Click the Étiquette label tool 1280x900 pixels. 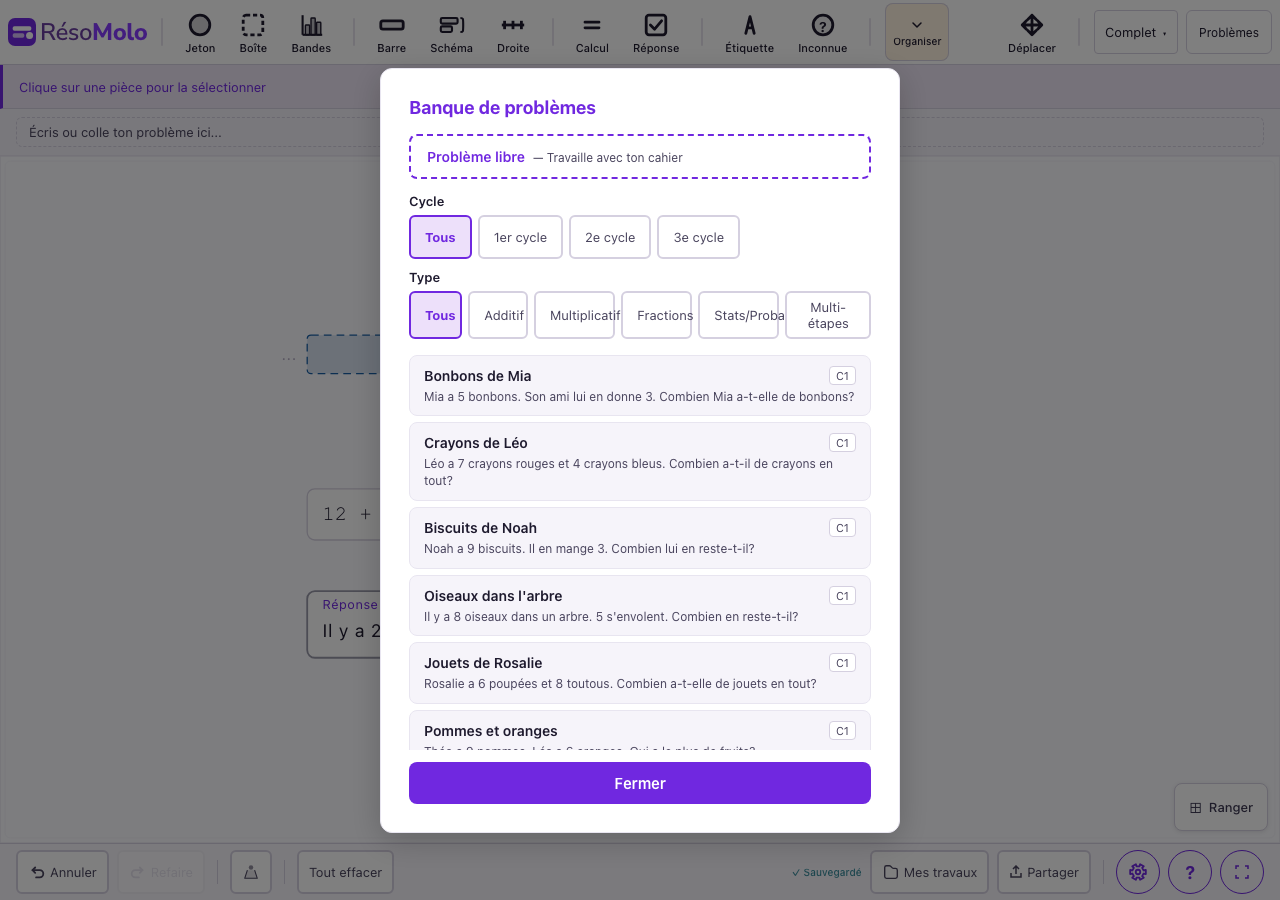(x=749, y=33)
